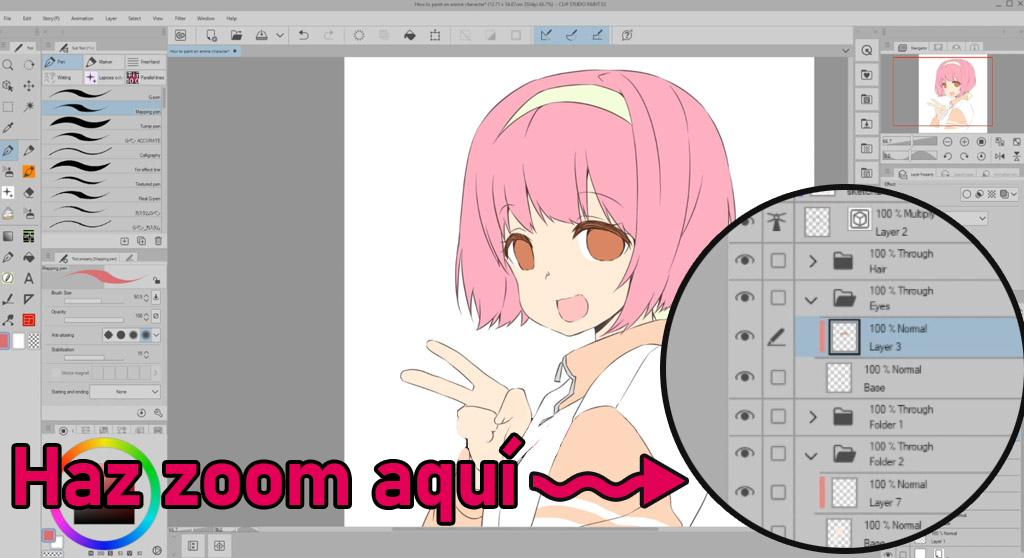The image size is (1024, 558).
Task: Undo the last action
Action: coord(304,35)
